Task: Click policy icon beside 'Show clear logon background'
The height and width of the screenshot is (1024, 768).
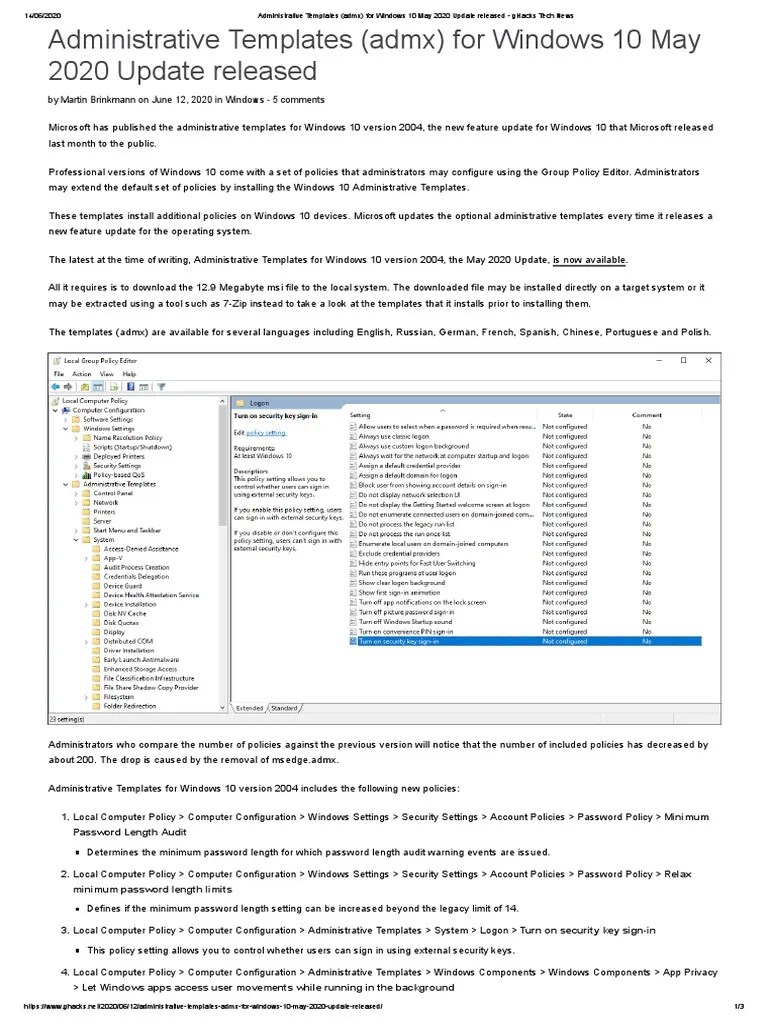Action: click(x=353, y=583)
